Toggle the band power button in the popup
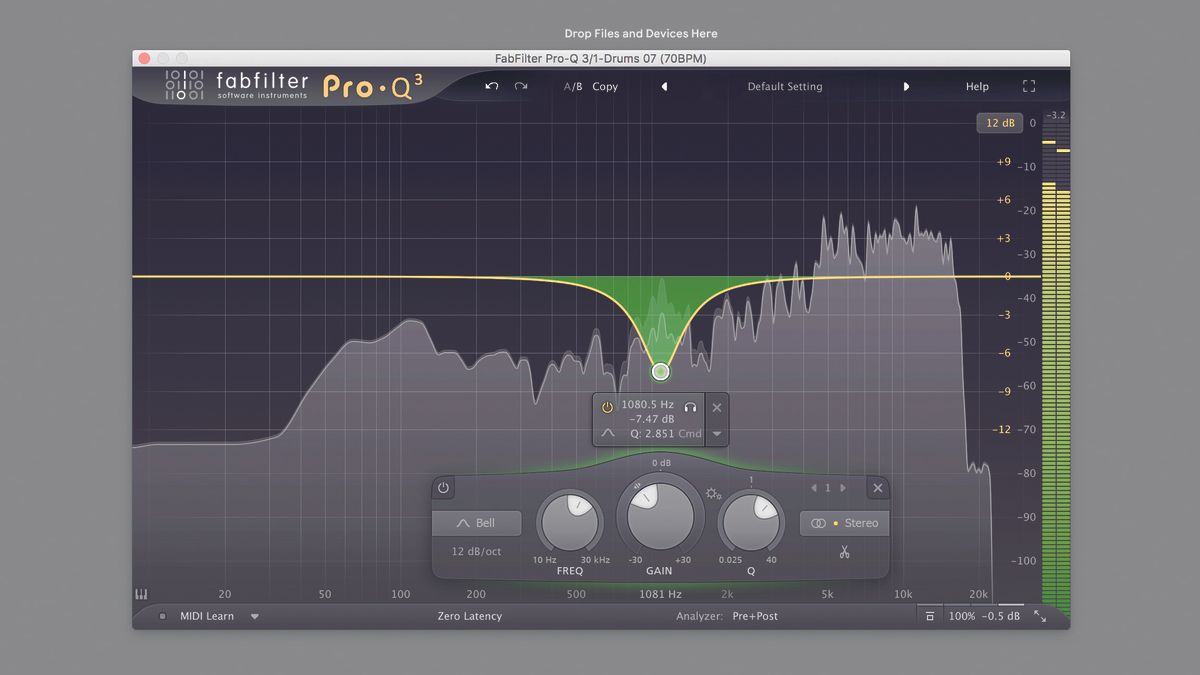Screen dimensions: 1200x675 (x=606, y=407)
